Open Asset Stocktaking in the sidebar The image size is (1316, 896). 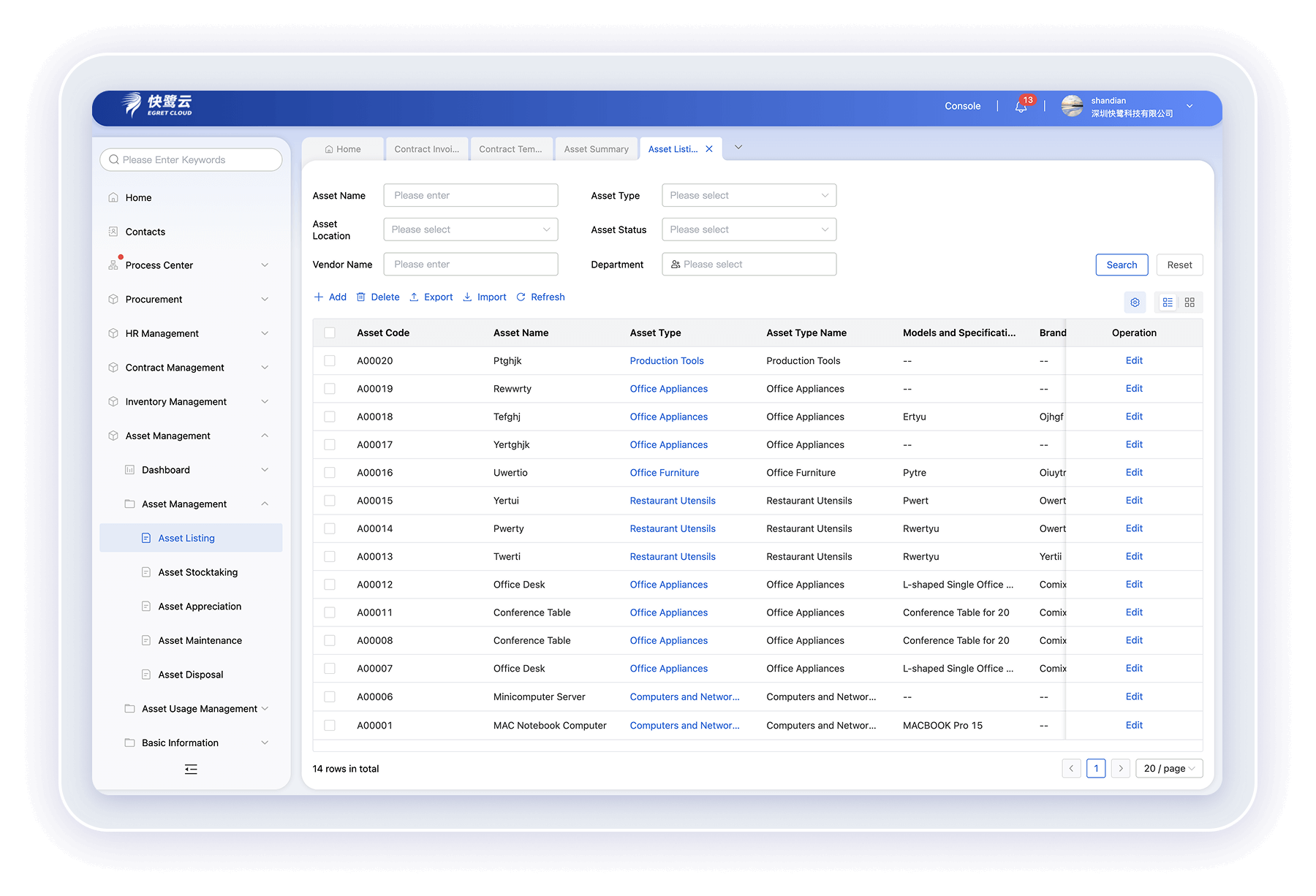tap(197, 572)
